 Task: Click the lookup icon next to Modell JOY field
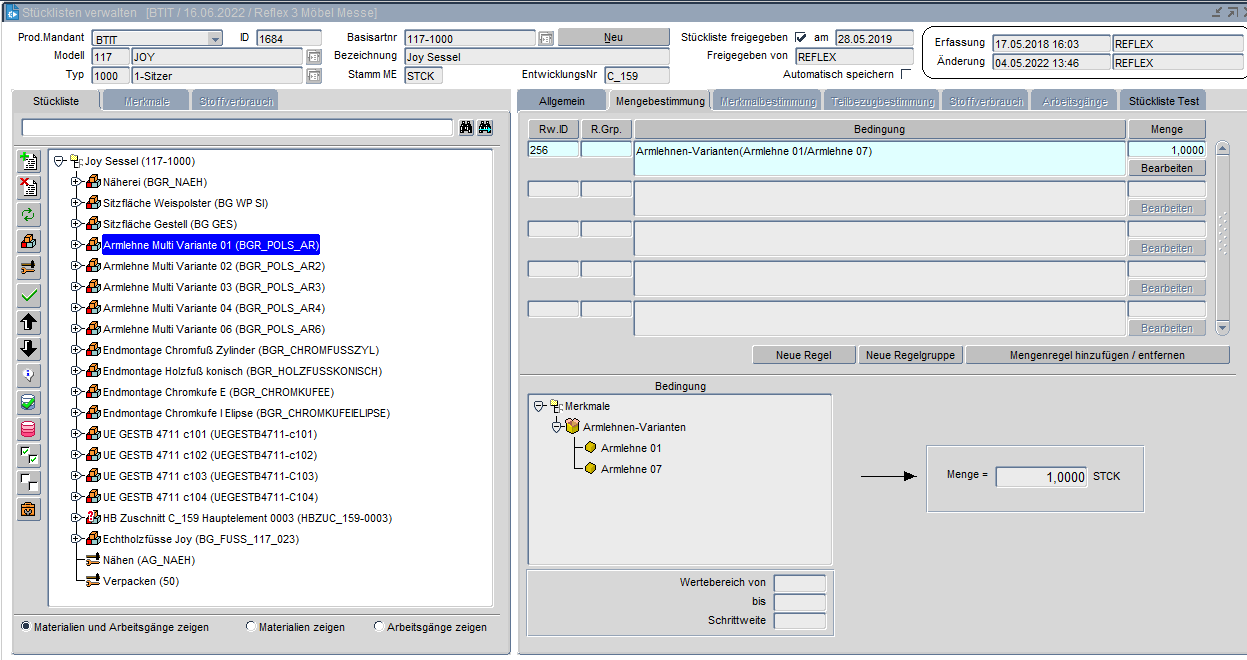coord(314,57)
